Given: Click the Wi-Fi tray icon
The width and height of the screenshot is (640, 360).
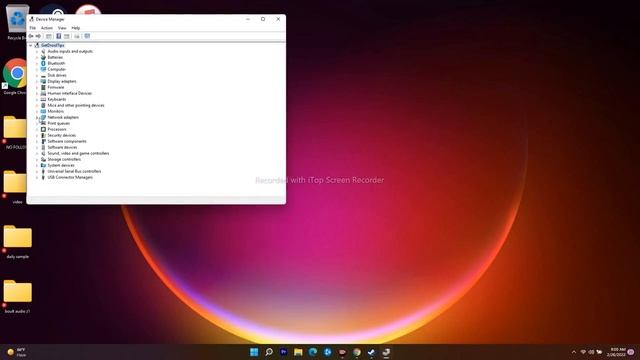Looking at the screenshot, I should [583, 352].
